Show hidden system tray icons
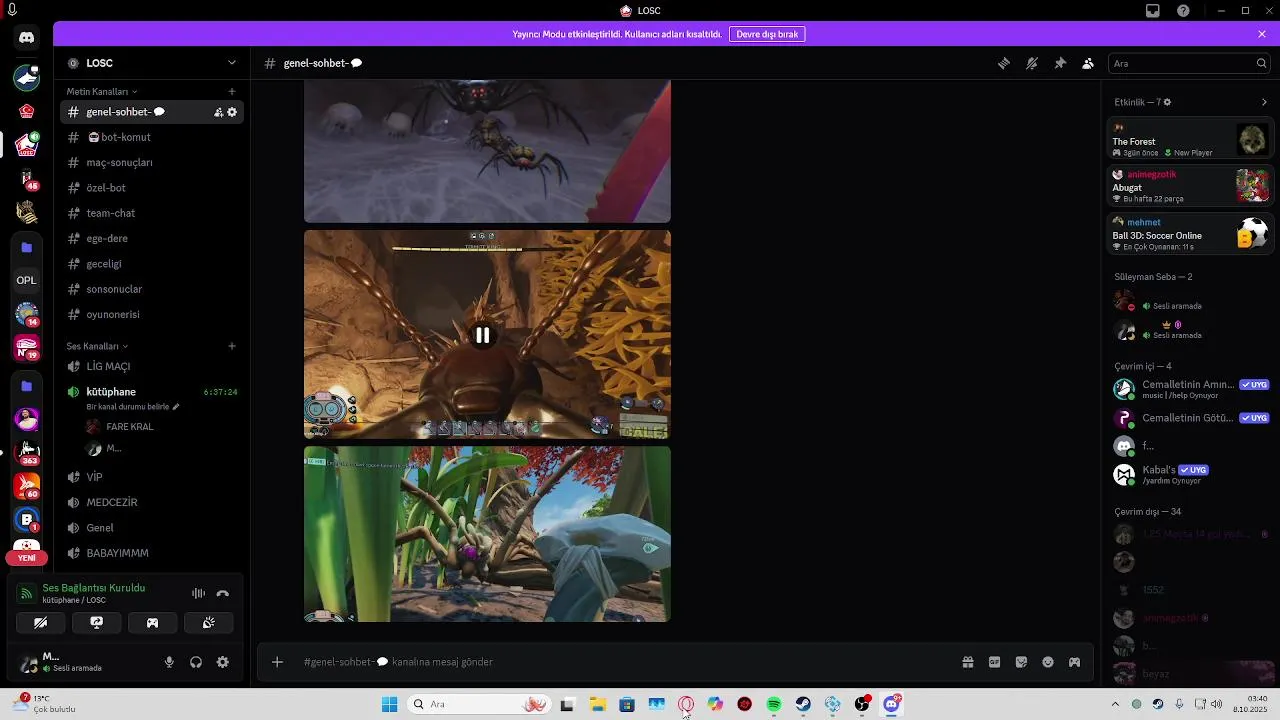 (1115, 704)
